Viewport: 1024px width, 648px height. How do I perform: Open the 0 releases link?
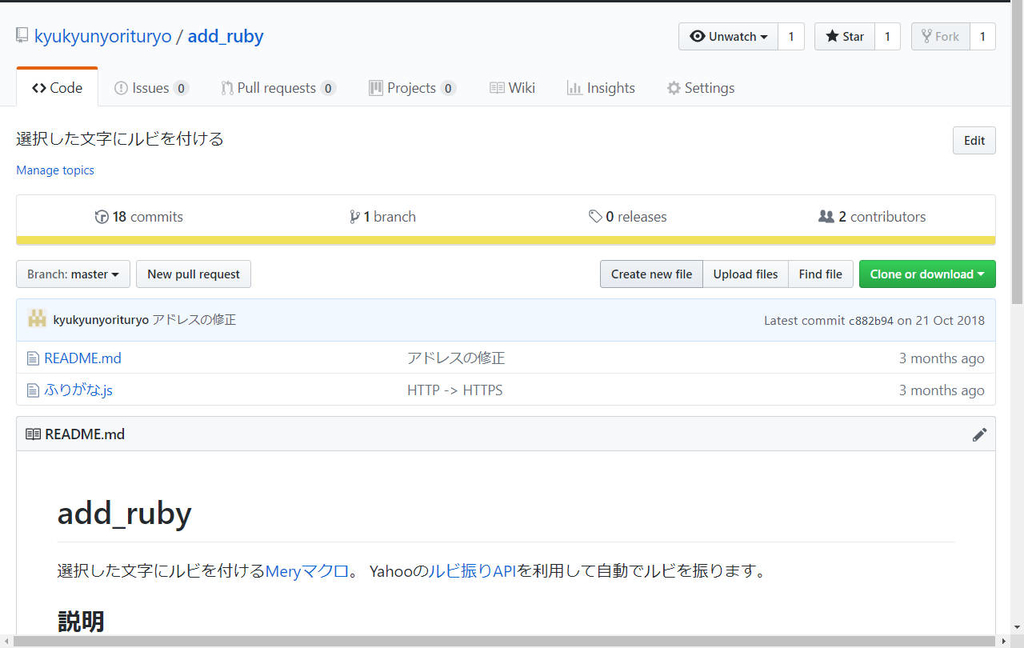click(628, 217)
